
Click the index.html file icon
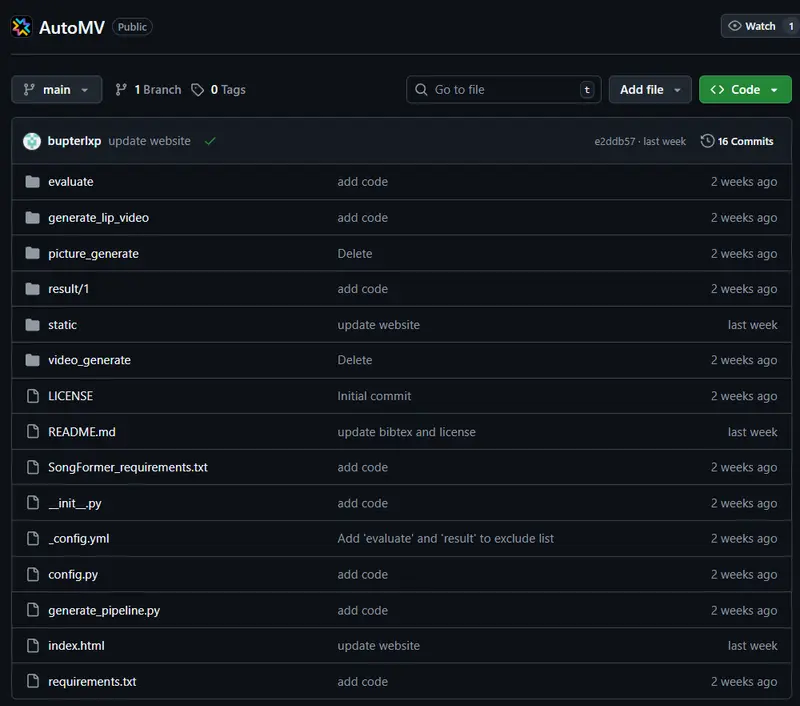[32, 646]
